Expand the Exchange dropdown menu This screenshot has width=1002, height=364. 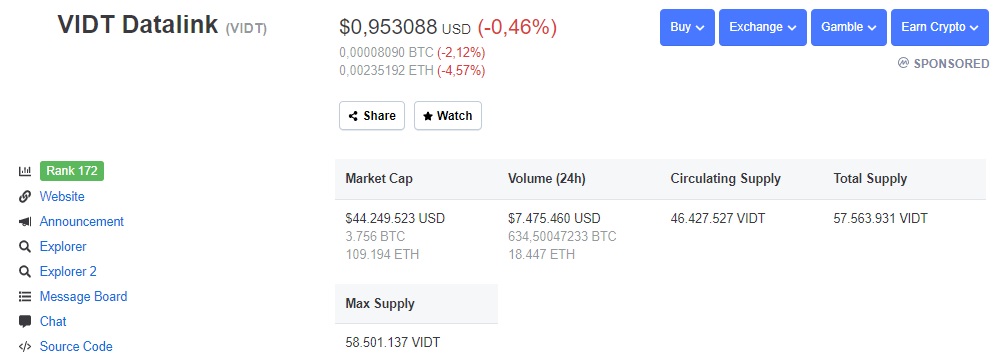763,27
